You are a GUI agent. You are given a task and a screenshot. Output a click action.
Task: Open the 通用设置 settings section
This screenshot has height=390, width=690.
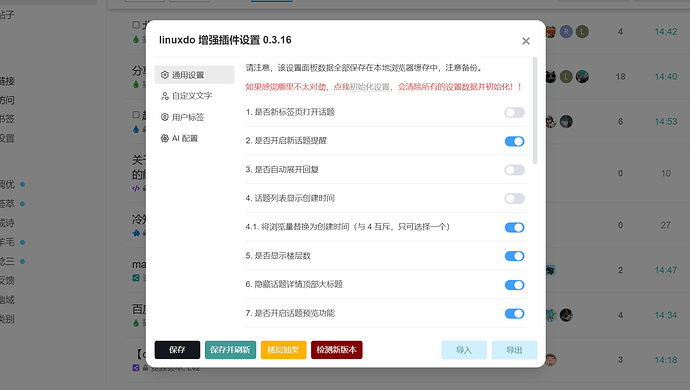(194, 75)
